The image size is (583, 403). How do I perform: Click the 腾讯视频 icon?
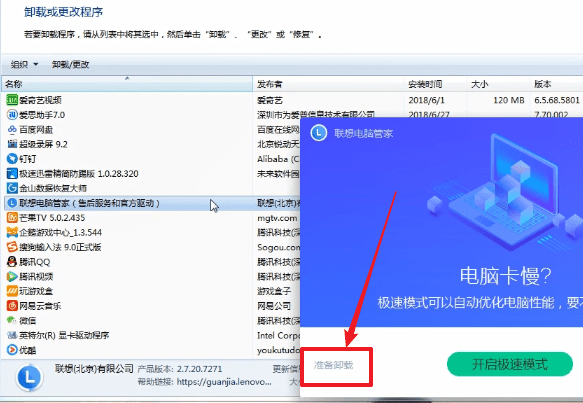12,276
